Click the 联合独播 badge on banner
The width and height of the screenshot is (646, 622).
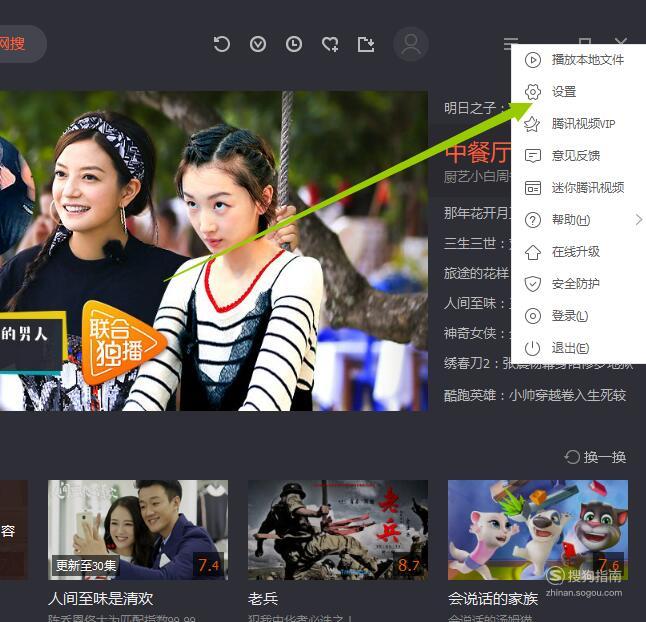point(122,343)
